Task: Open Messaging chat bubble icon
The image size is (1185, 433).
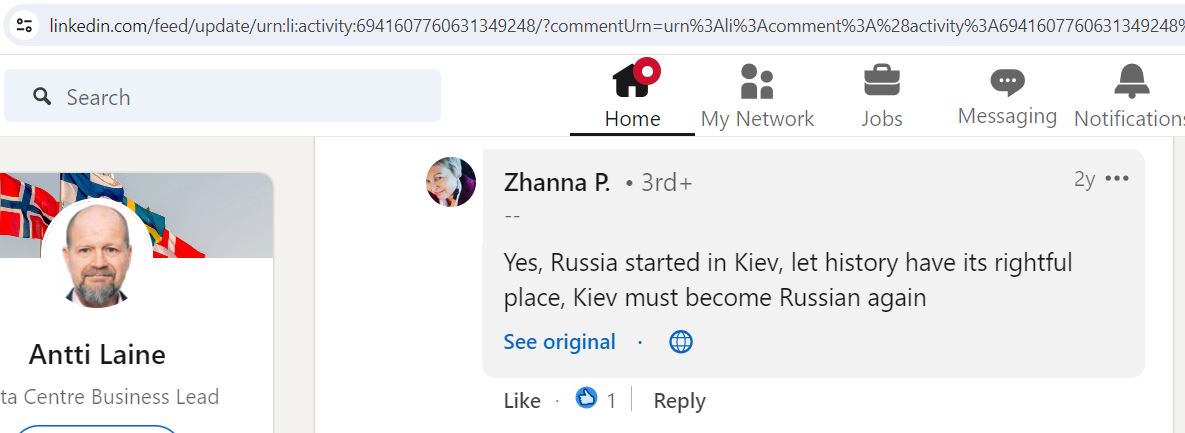Action: coord(1007,82)
